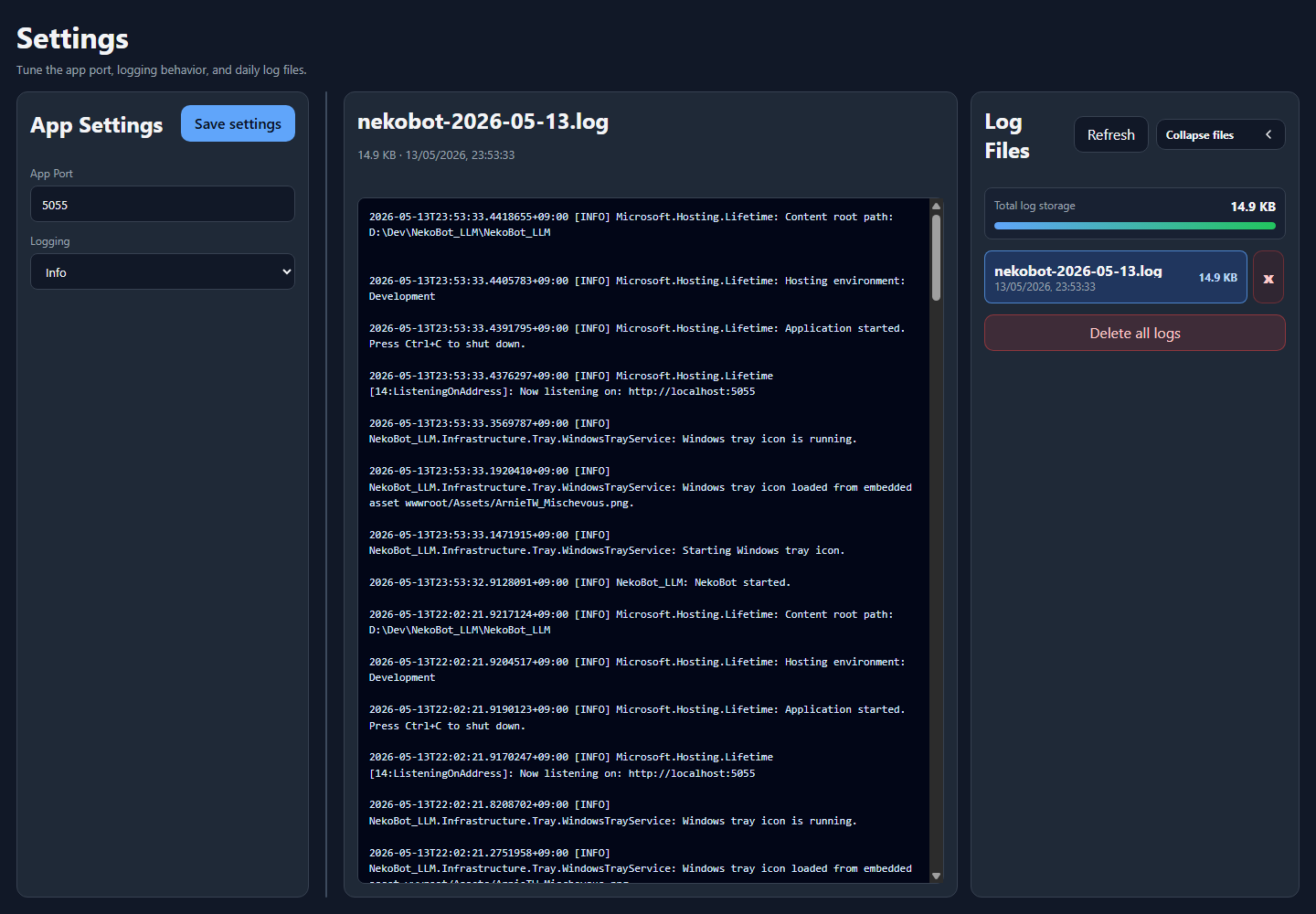Open the Logging level dropdown
The height and width of the screenshot is (914, 1316).
coord(163,271)
